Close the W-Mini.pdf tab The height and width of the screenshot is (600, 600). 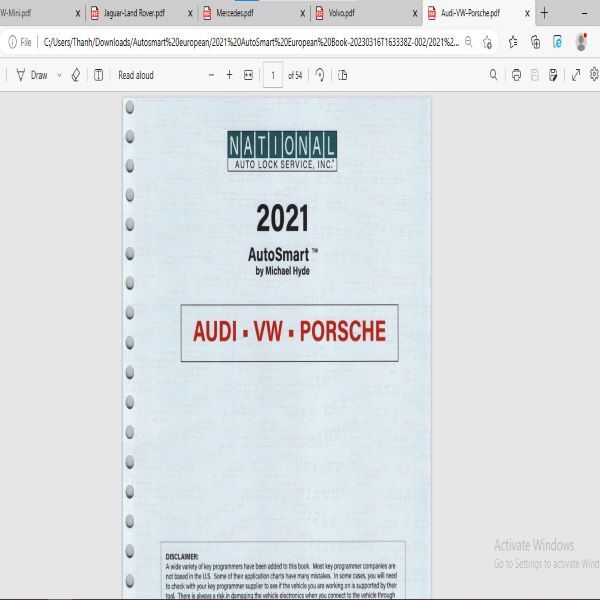[78, 14]
